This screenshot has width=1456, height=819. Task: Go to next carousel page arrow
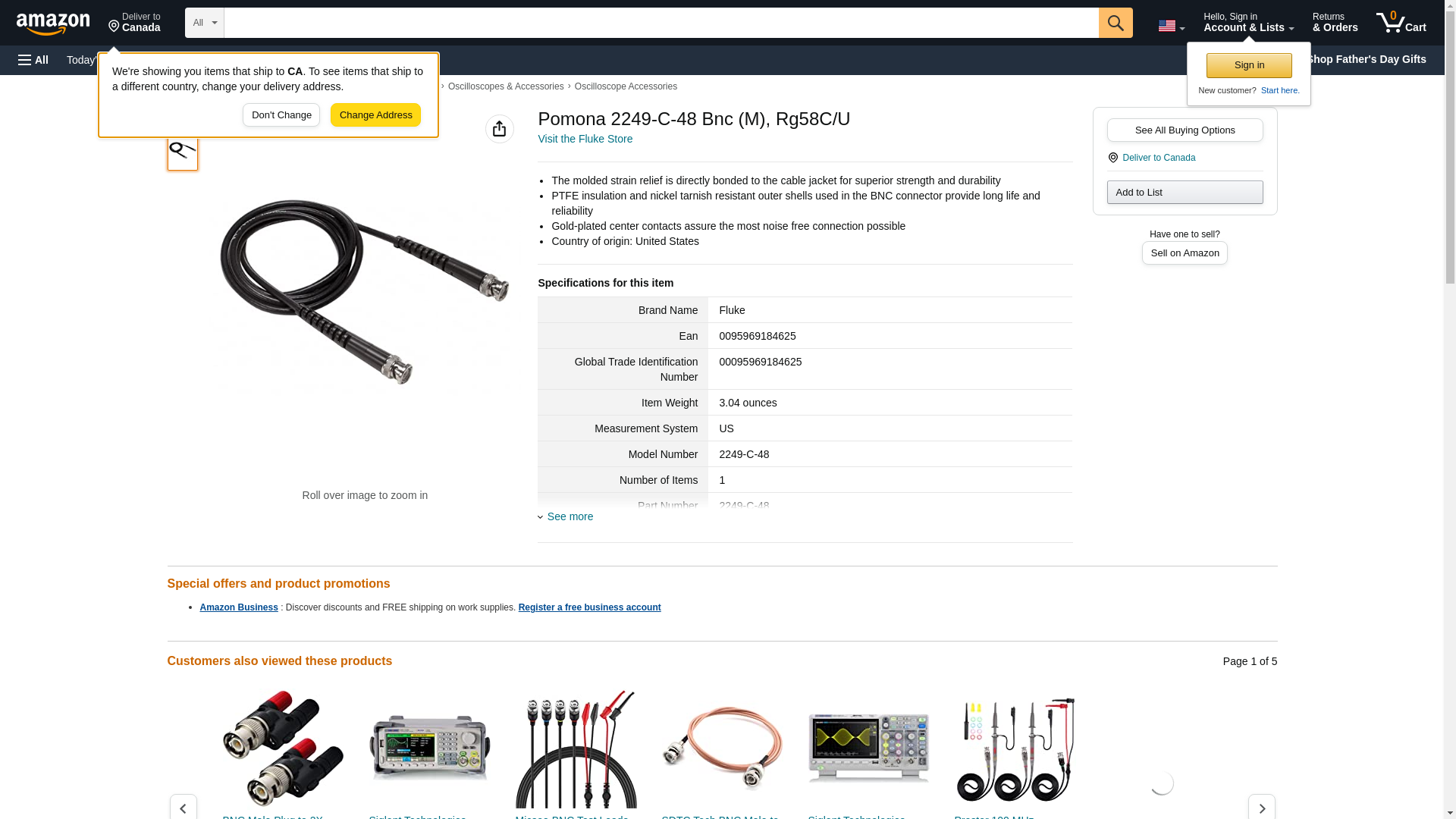[x=1261, y=808]
